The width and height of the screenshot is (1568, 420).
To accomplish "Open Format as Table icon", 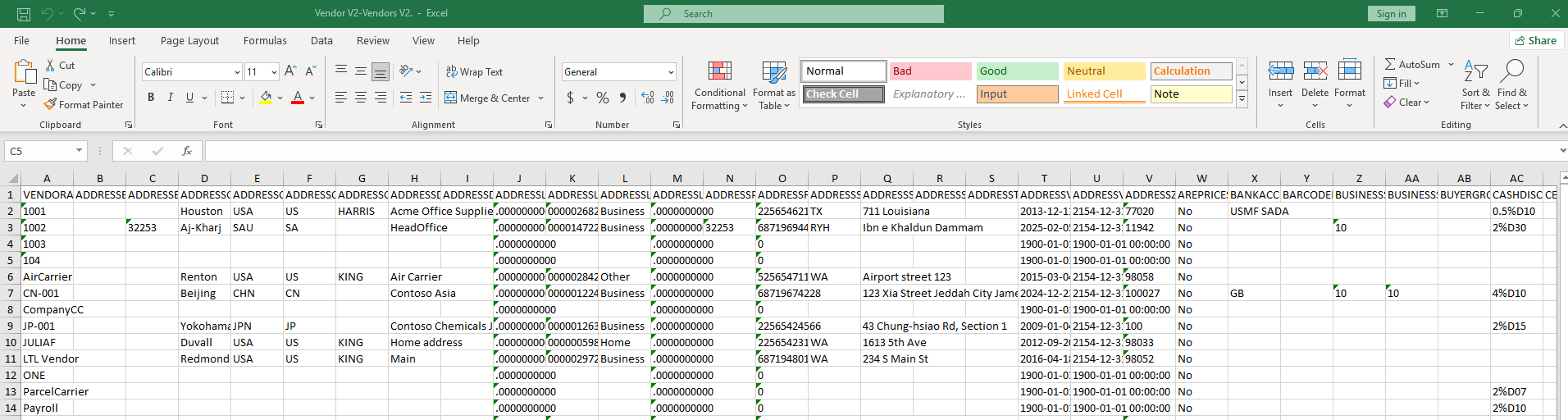I will pyautogui.click(x=774, y=72).
